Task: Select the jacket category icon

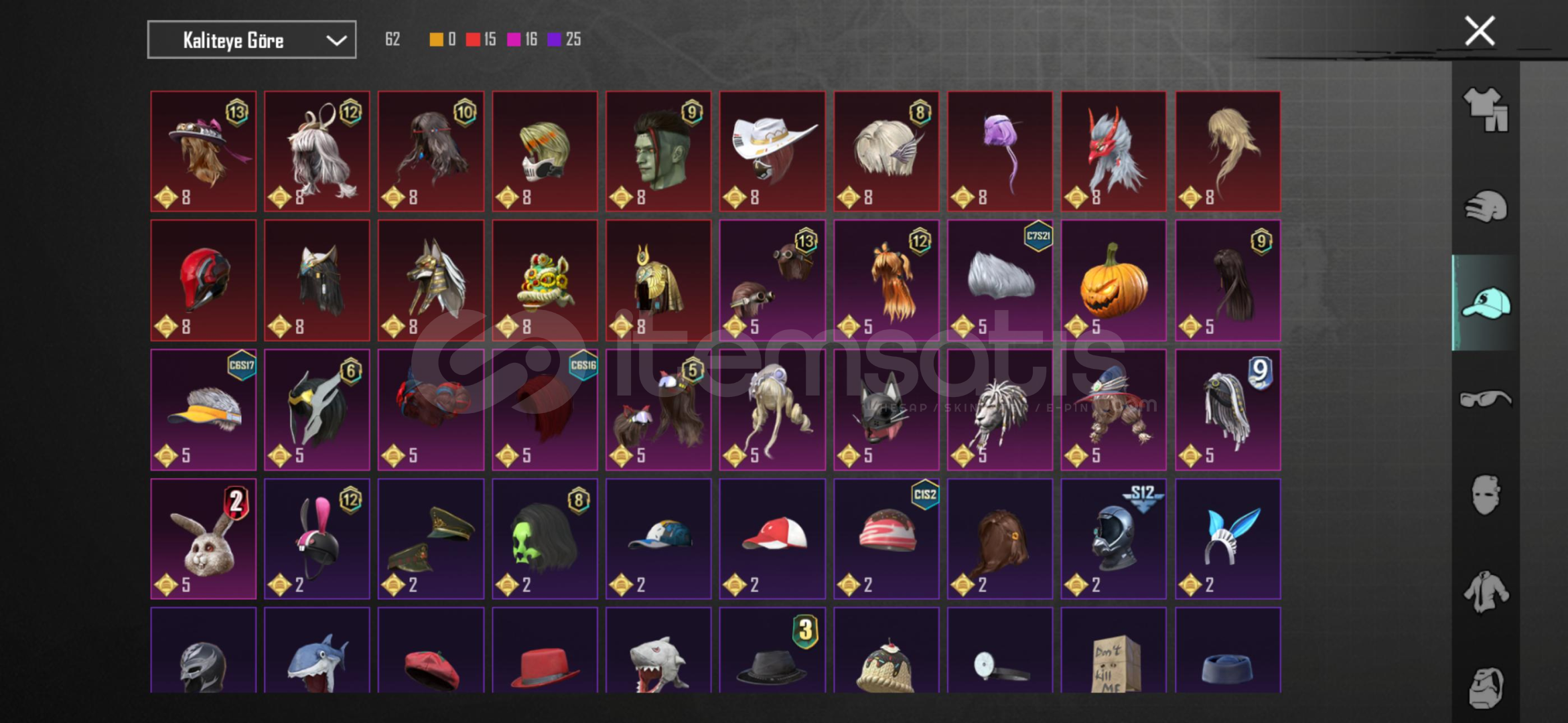Action: click(1486, 592)
